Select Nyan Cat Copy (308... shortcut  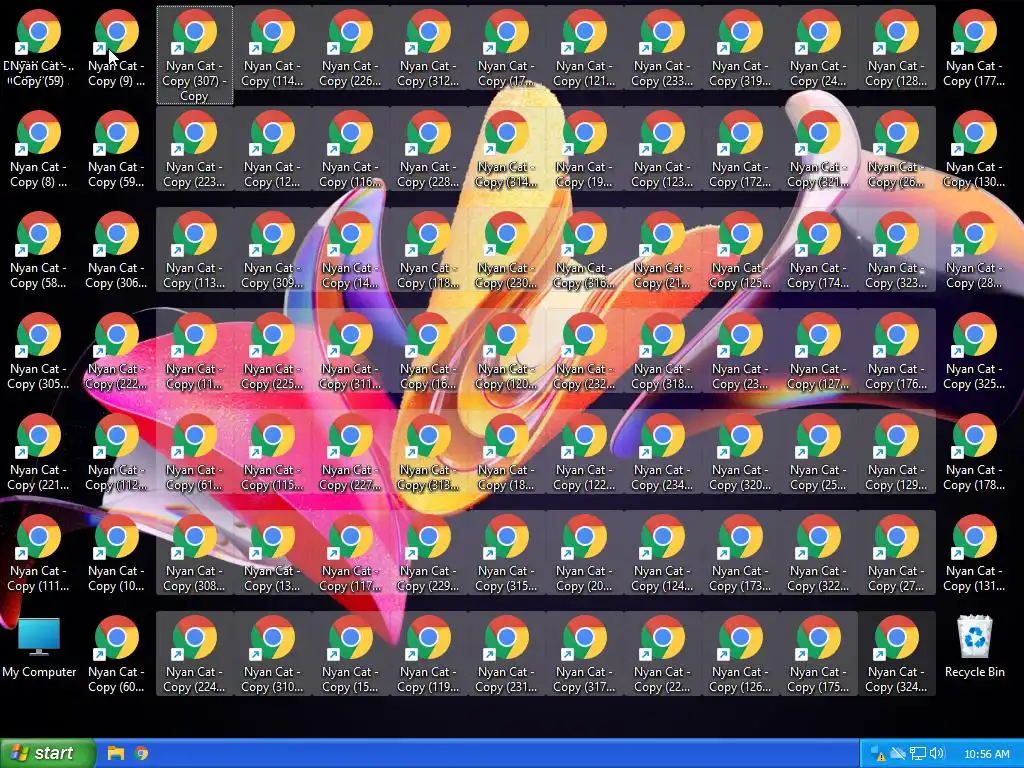(x=194, y=553)
